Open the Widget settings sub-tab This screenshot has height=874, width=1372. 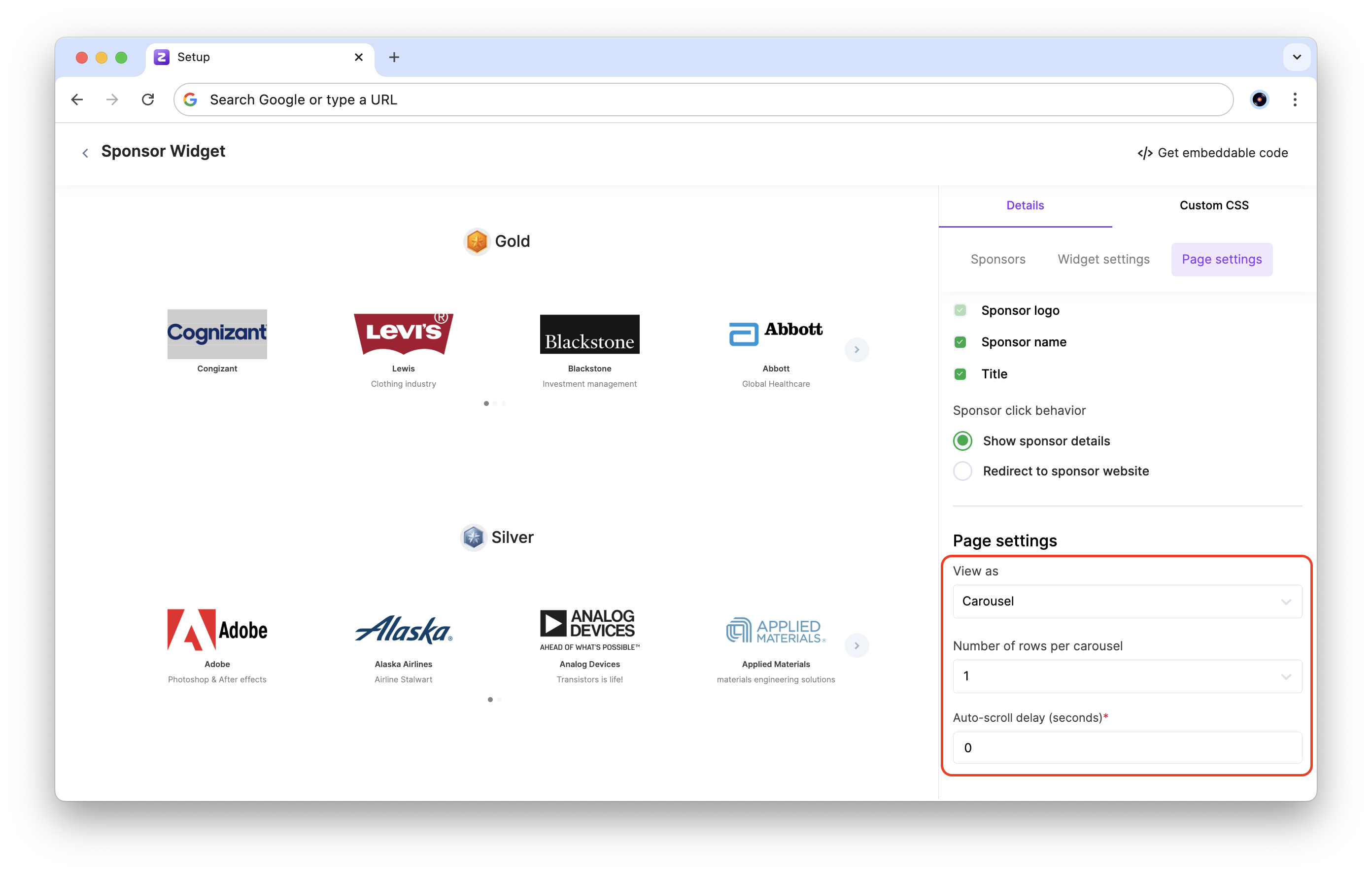pos(1103,259)
